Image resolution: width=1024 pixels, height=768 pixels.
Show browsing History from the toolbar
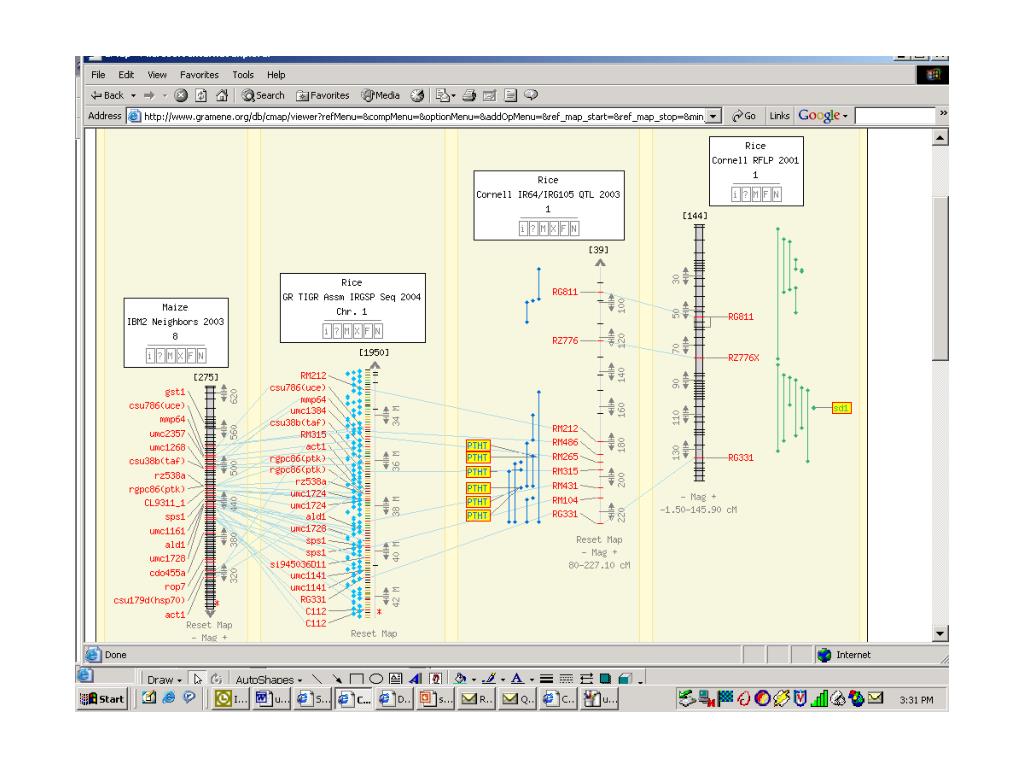coord(417,95)
